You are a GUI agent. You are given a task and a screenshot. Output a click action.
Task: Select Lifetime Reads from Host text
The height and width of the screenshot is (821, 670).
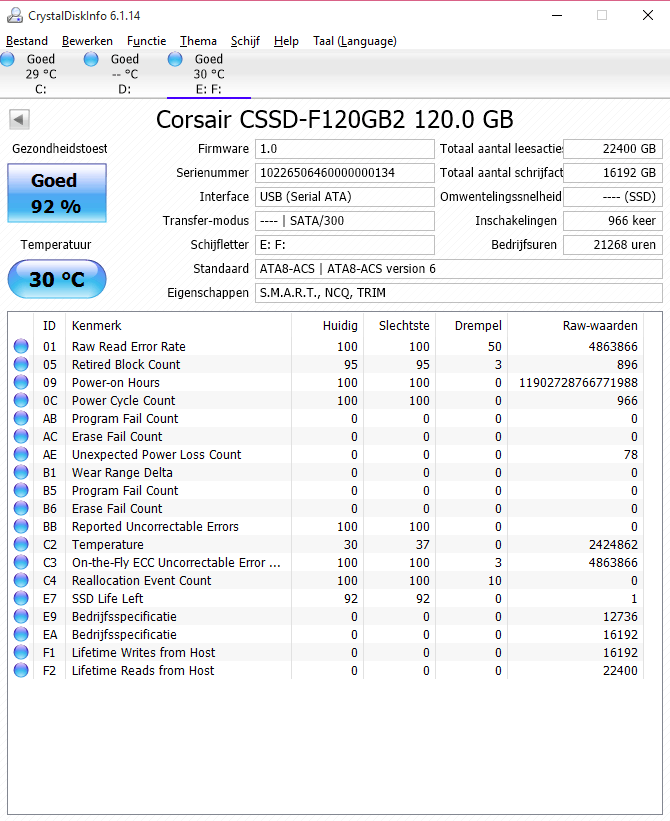coord(143,671)
